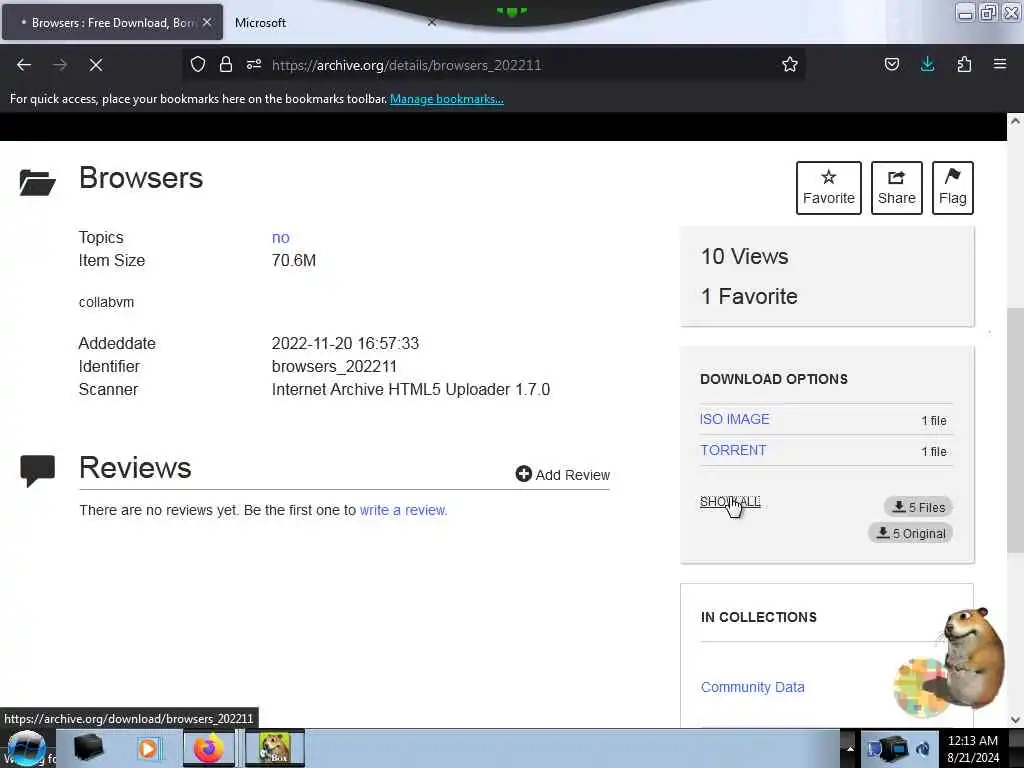
Task: Go back with the browser back arrow
Action: [x=24, y=65]
